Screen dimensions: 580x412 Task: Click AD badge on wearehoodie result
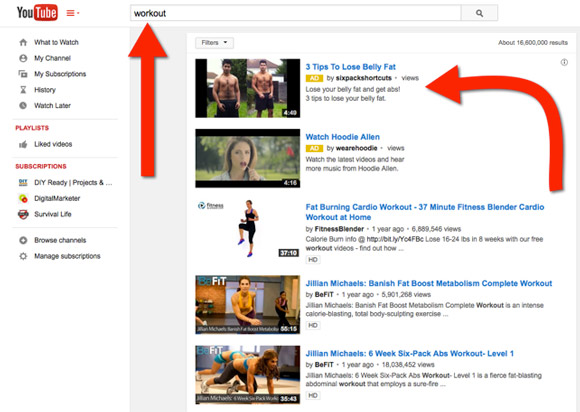[314, 148]
